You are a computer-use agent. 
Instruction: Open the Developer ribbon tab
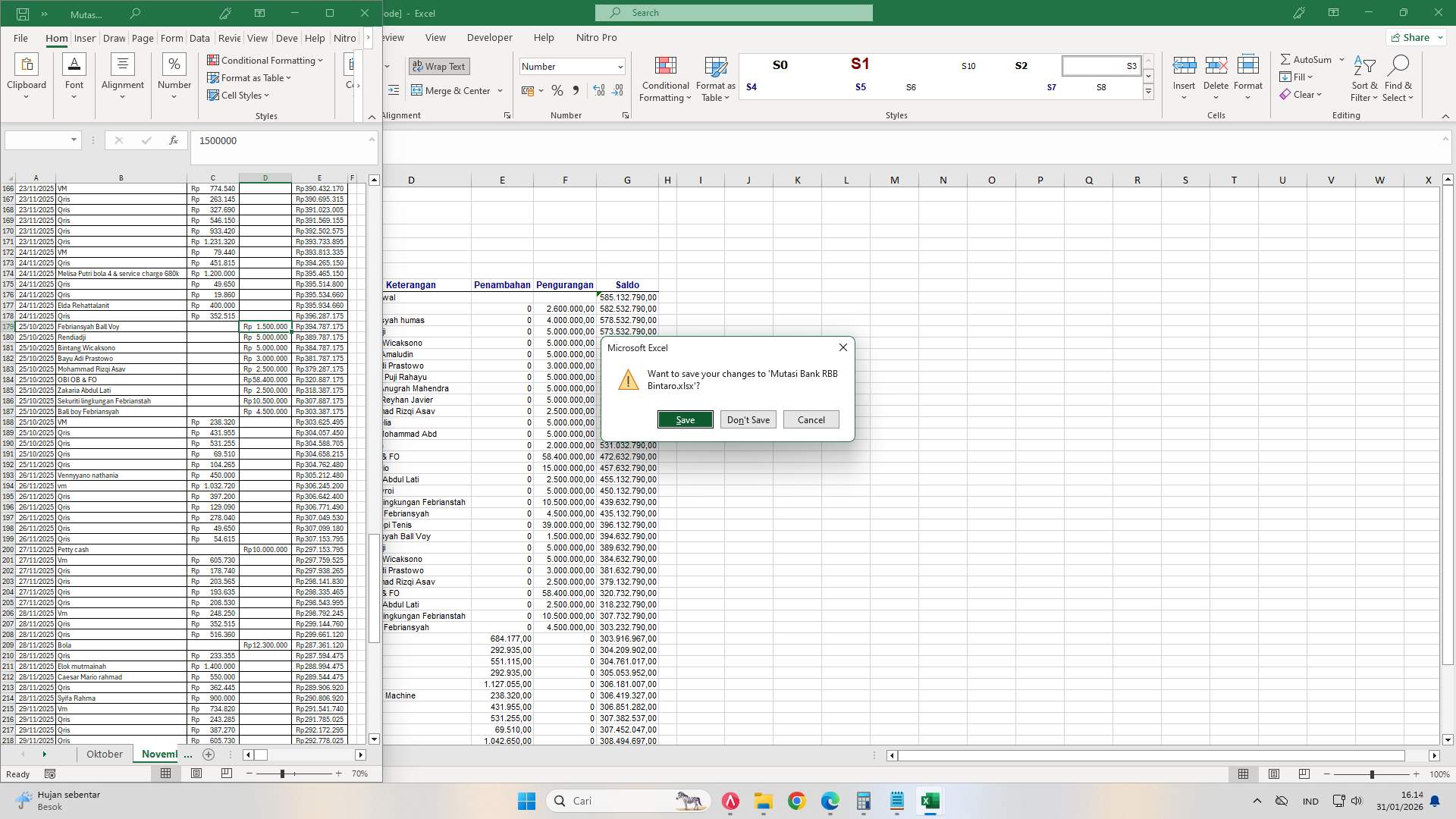coord(489,37)
